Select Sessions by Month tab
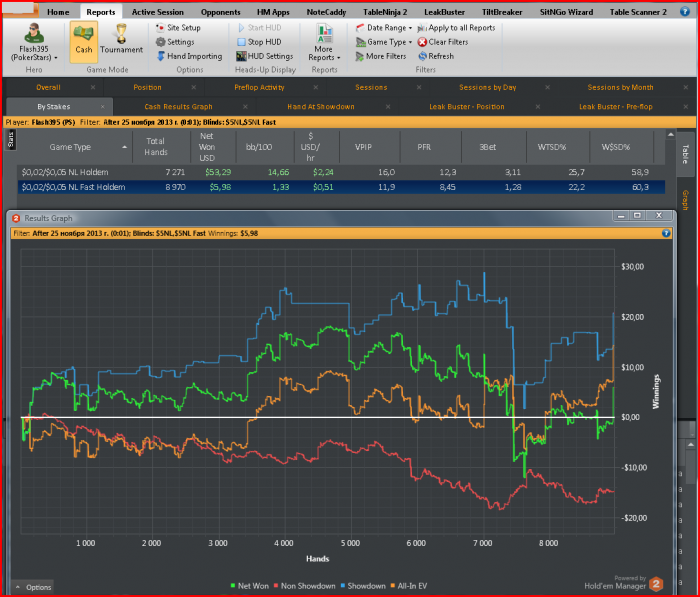The image size is (700, 597). point(620,88)
